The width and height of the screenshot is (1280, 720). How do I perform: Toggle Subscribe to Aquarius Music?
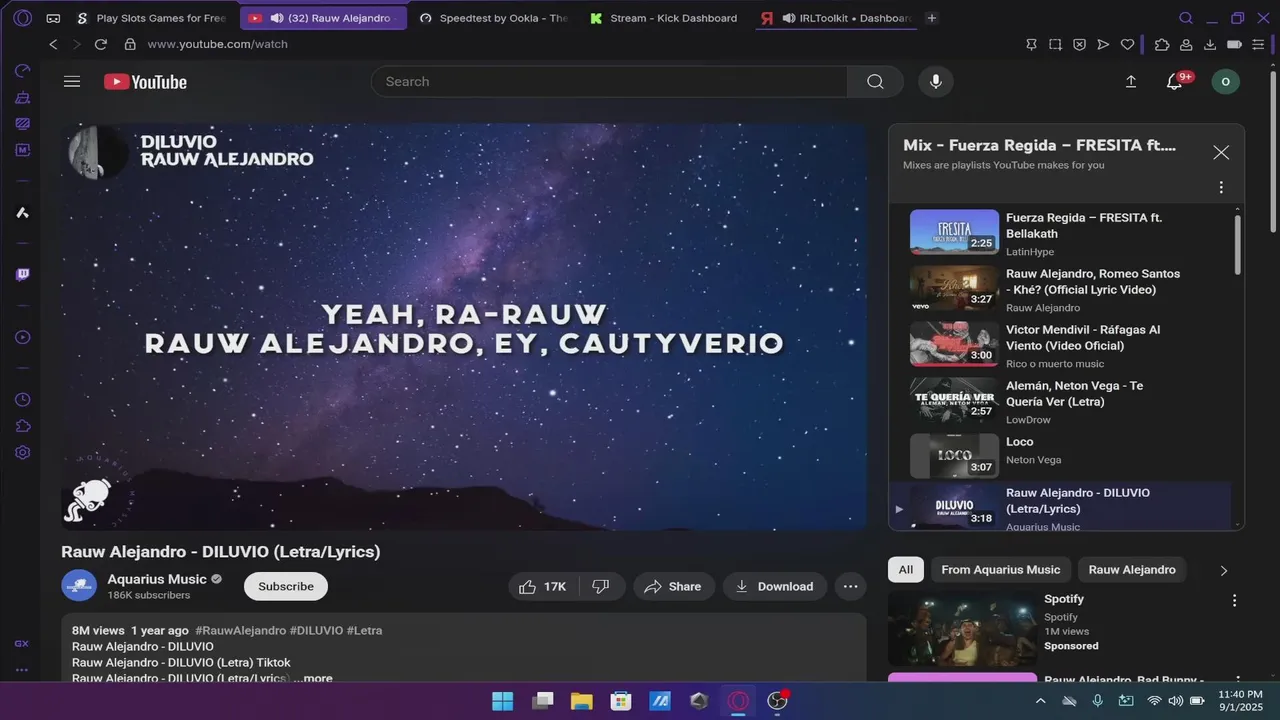pyautogui.click(x=286, y=587)
